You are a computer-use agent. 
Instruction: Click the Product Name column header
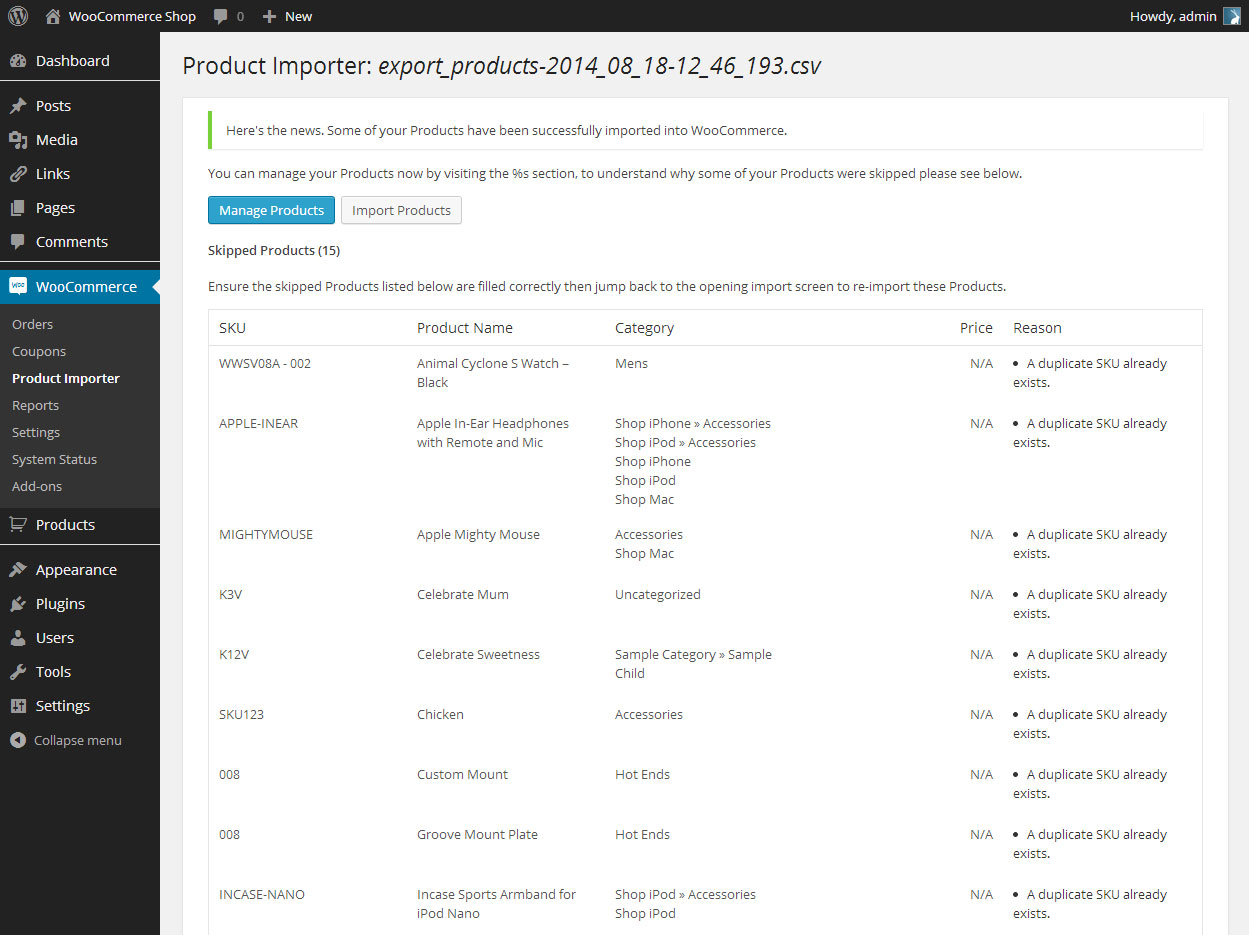pos(465,328)
